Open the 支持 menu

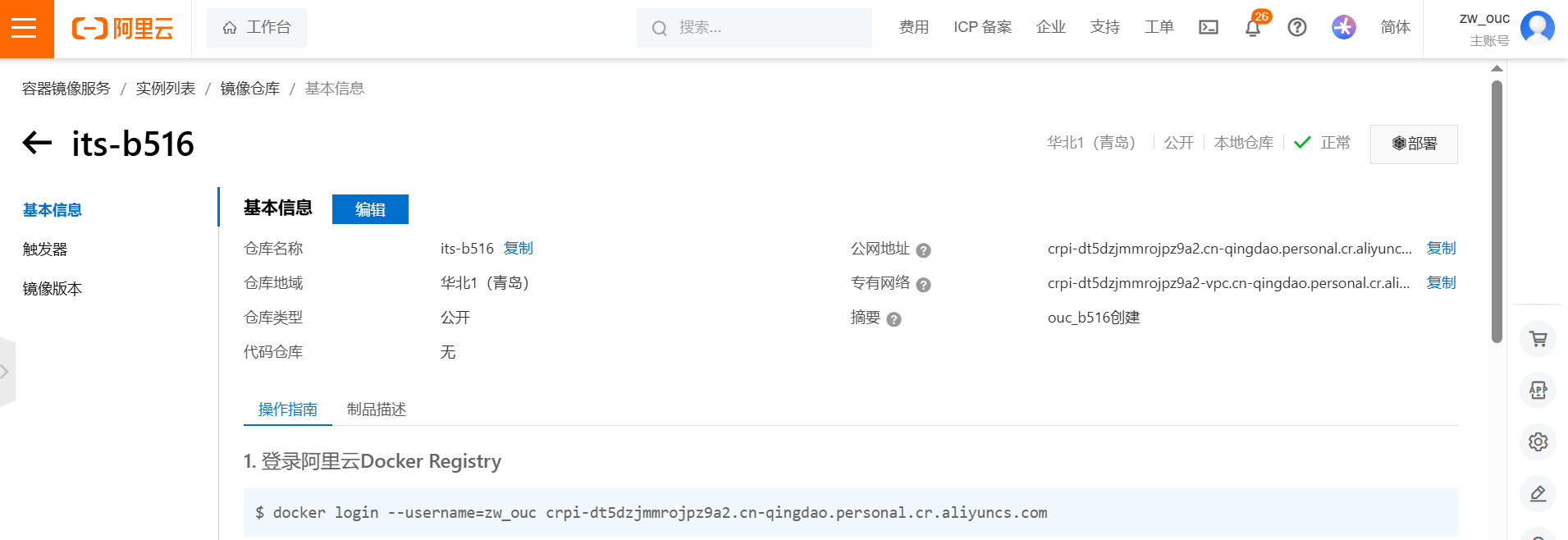(1105, 28)
